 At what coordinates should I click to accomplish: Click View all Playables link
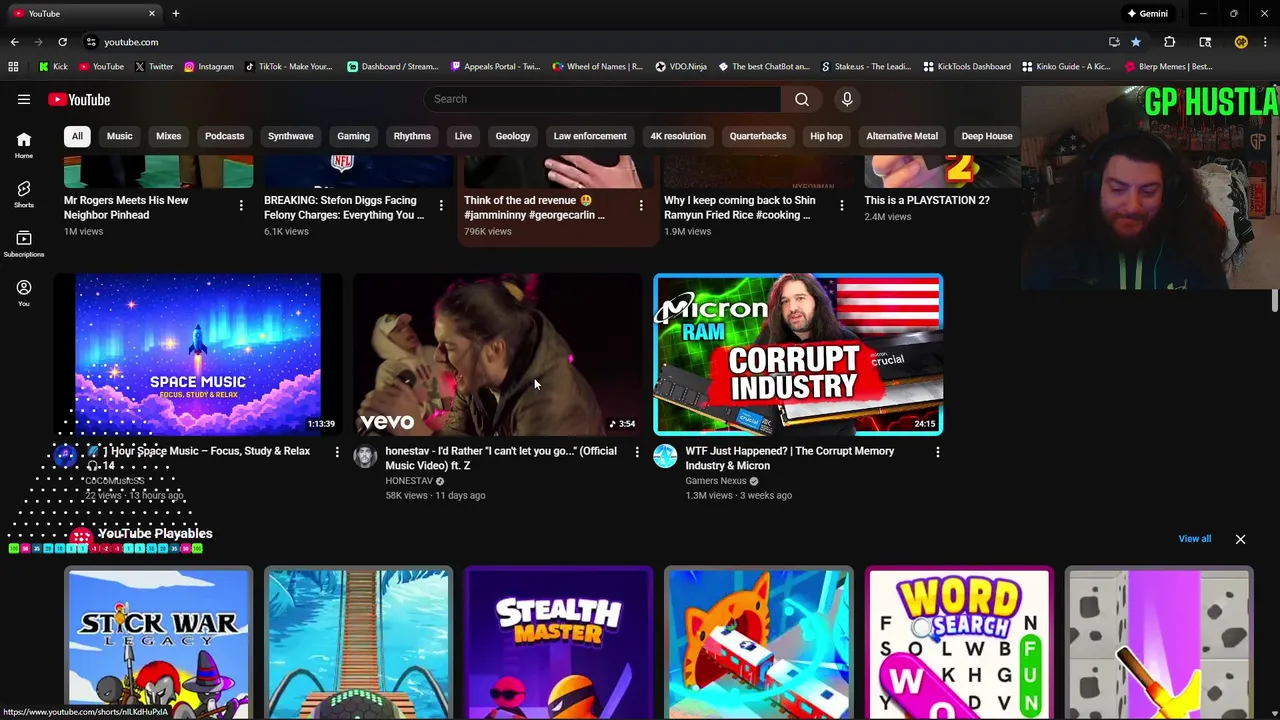pyautogui.click(x=1194, y=539)
